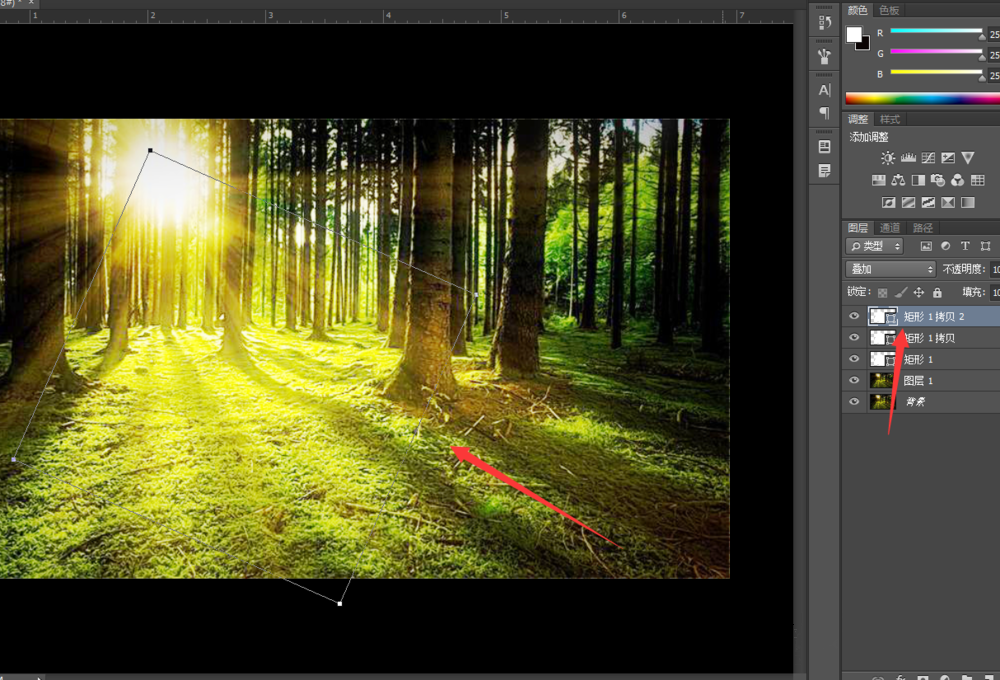Add a Brightness/Contrast adjustment
1000x680 pixels.
point(888,158)
